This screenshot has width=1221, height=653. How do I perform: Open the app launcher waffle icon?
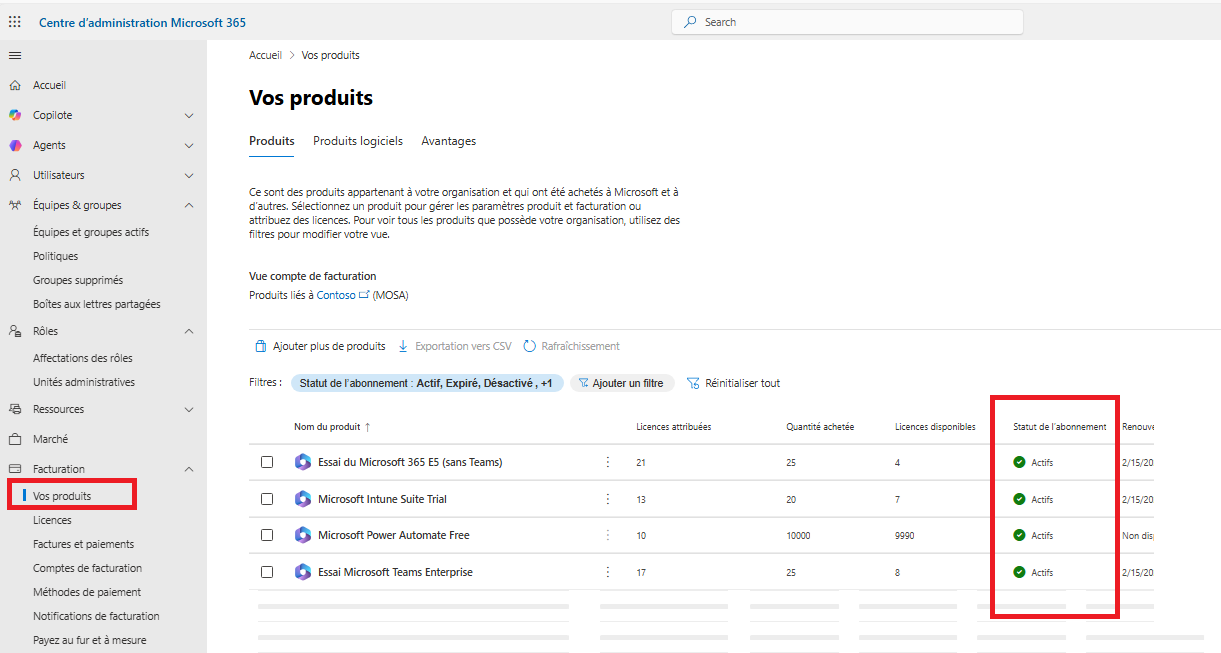coord(15,22)
